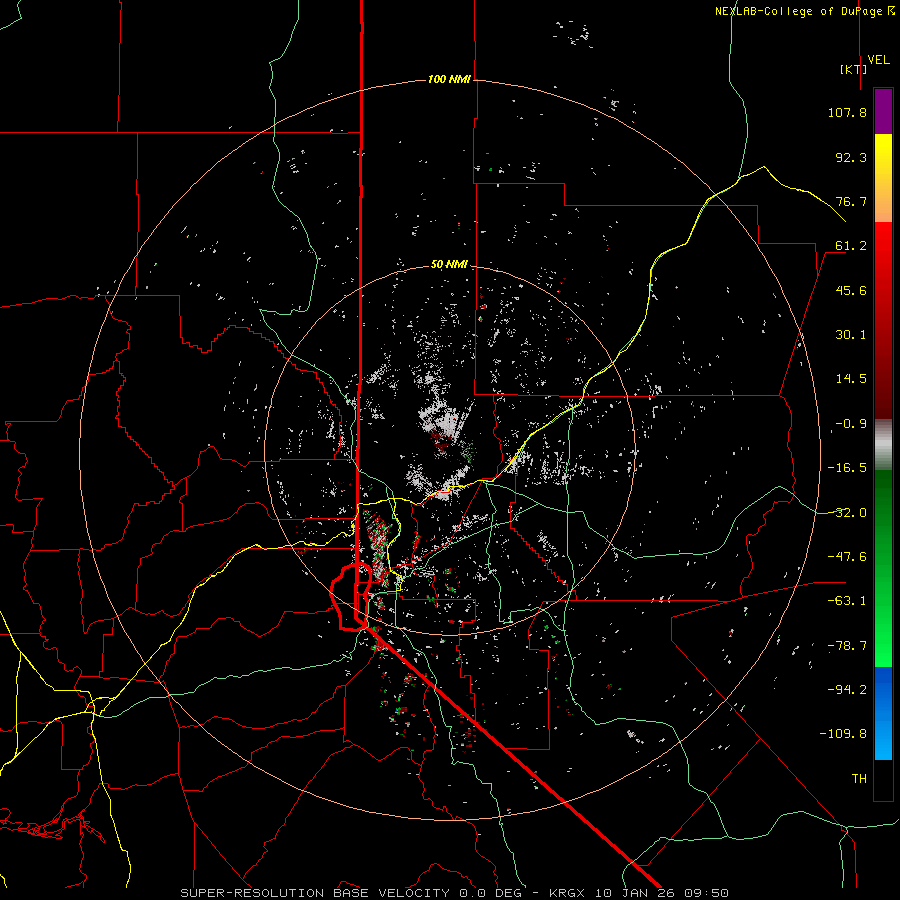Select the -47.6 velocity scale value

847,557
